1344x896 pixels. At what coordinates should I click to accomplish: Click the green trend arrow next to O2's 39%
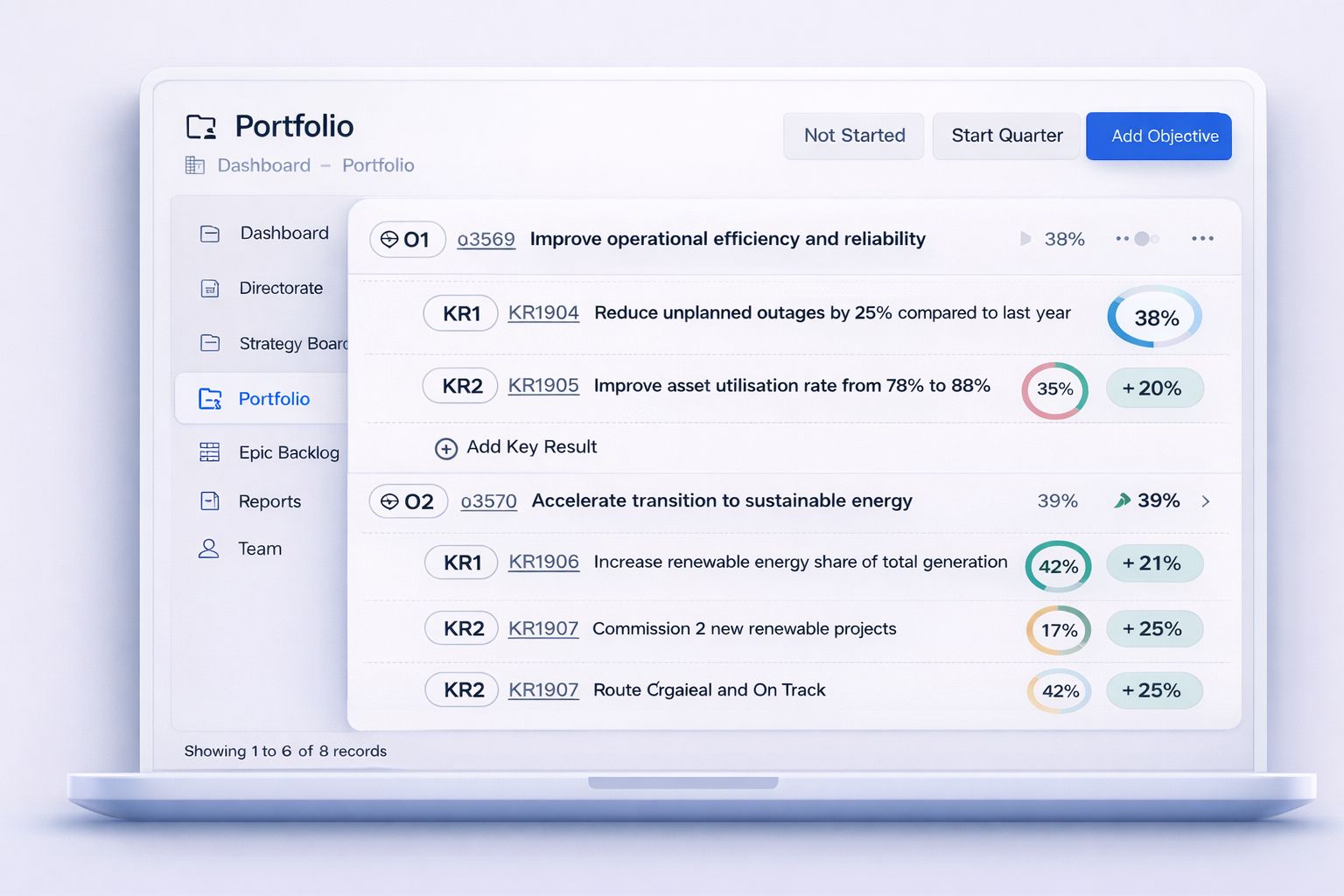(1122, 500)
